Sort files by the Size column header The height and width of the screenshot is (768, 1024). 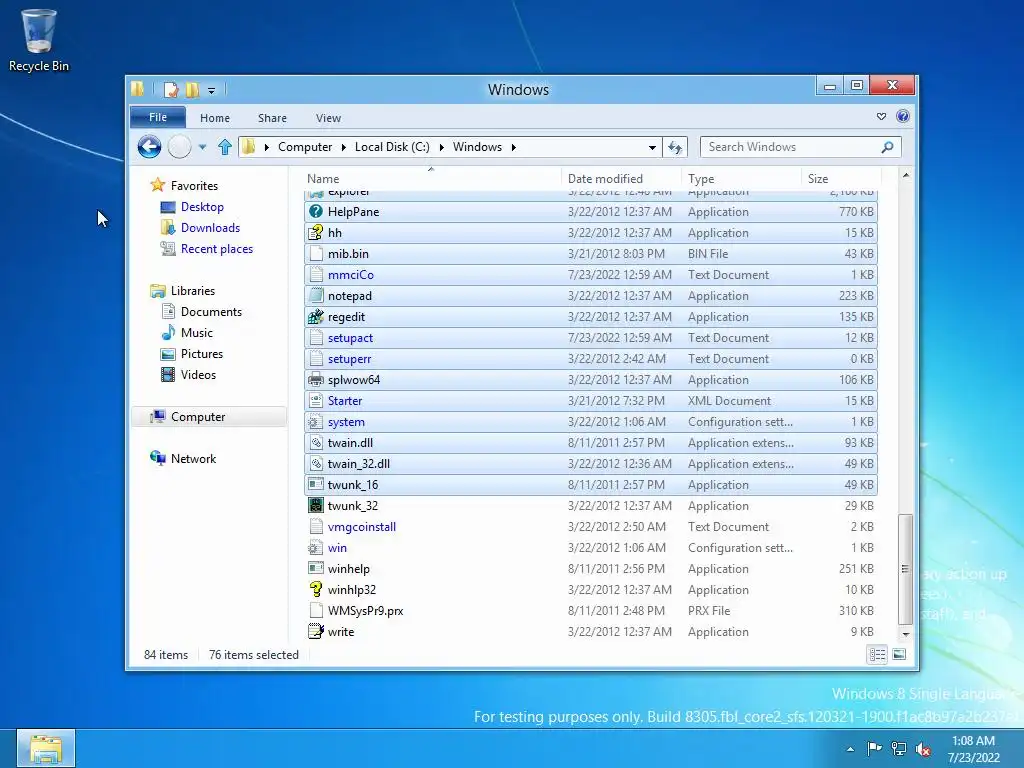click(x=841, y=178)
